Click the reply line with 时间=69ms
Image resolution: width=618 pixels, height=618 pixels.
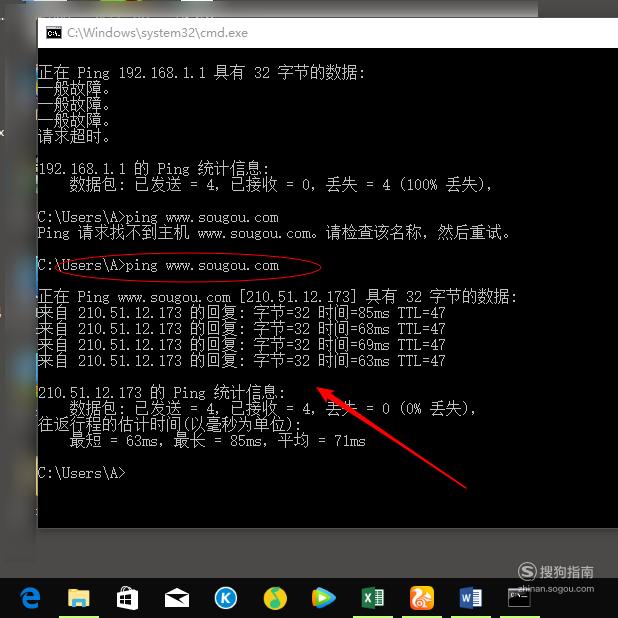241,344
